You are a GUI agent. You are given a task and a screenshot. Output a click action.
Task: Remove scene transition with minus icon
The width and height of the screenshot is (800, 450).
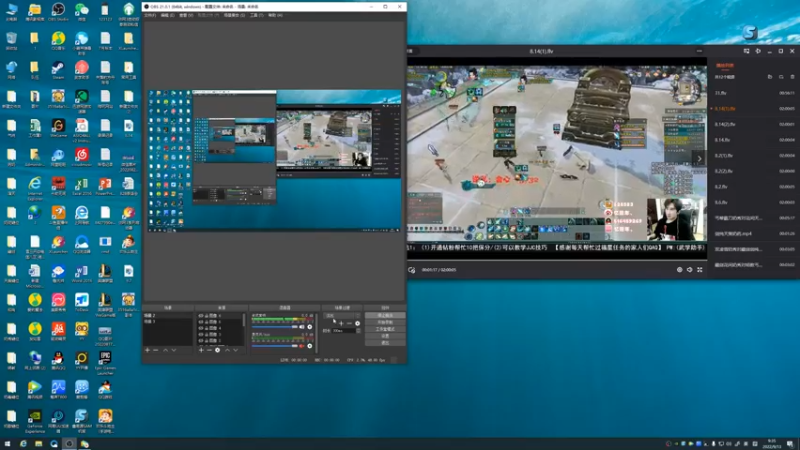(349, 323)
